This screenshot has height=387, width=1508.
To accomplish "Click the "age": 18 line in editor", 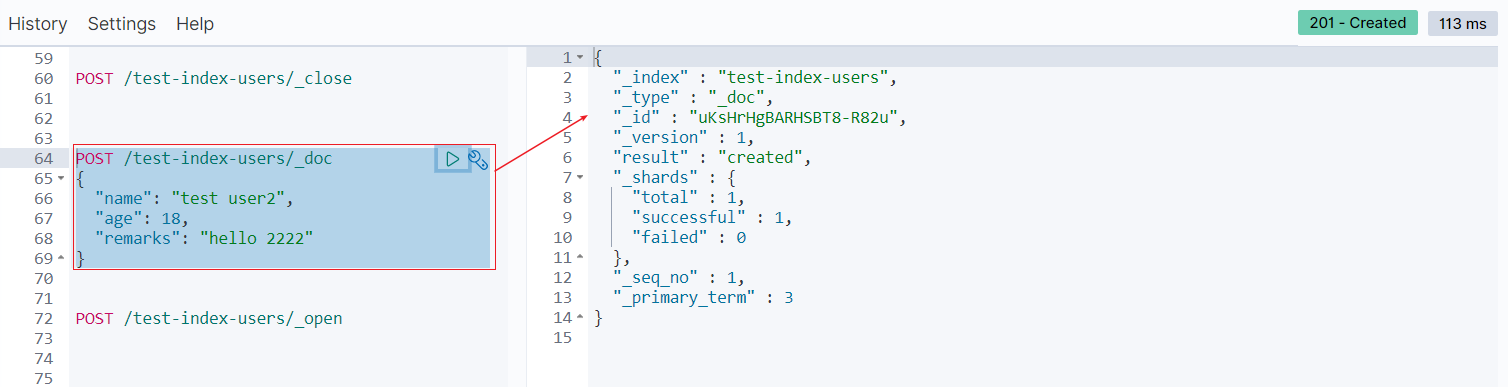I will [x=141, y=218].
